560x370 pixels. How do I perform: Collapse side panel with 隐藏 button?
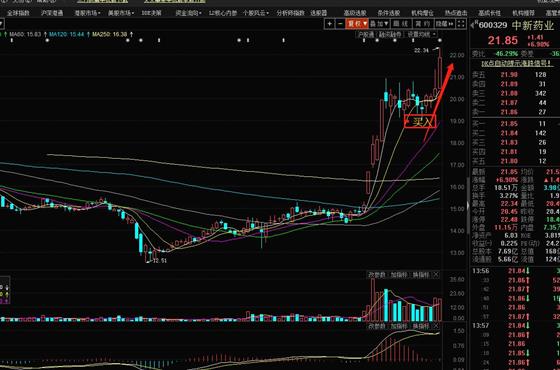pos(444,24)
